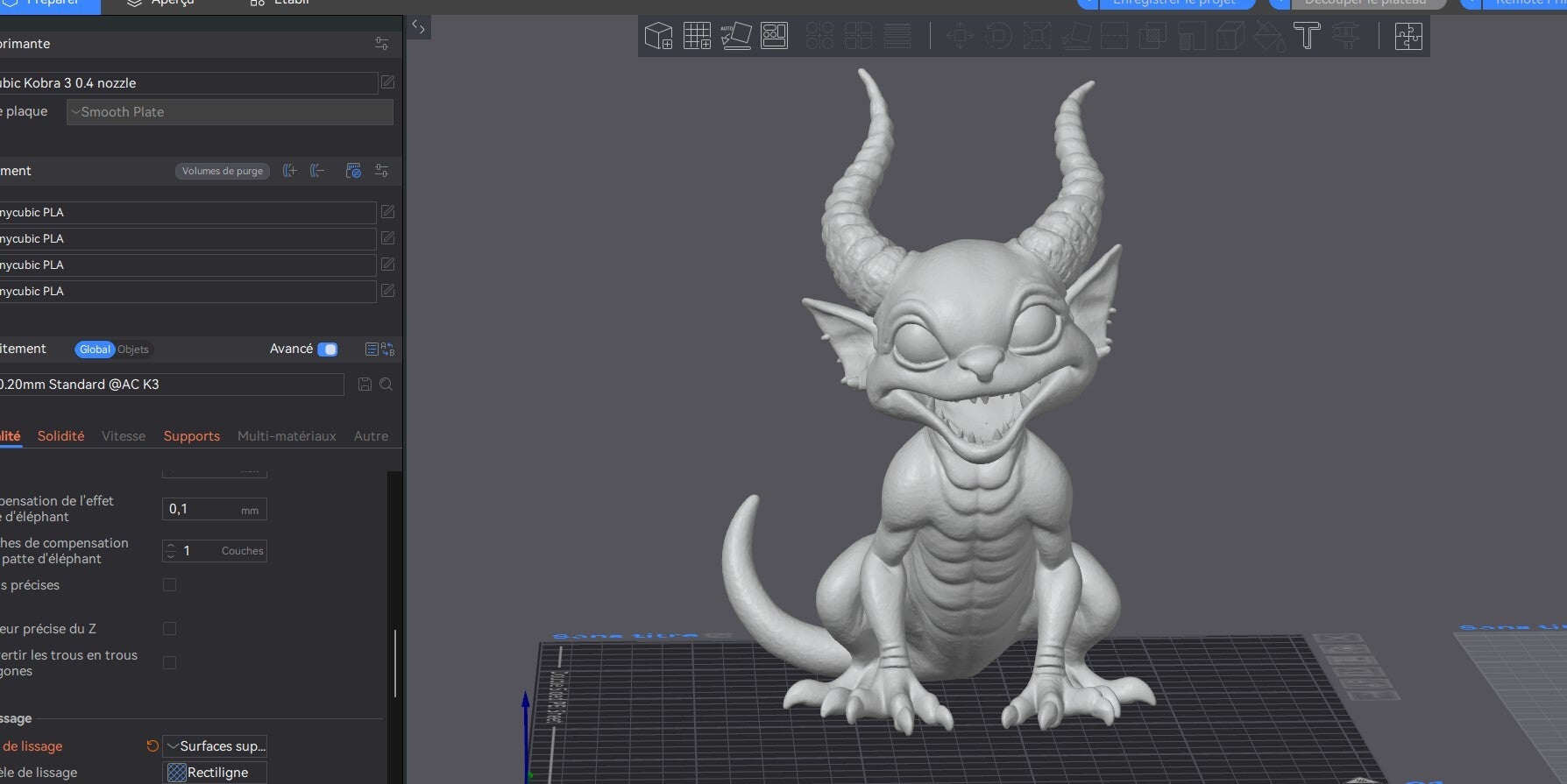Image resolution: width=1567 pixels, height=784 pixels.
Task: Enable the précision du Z checkbox
Action: coord(170,629)
